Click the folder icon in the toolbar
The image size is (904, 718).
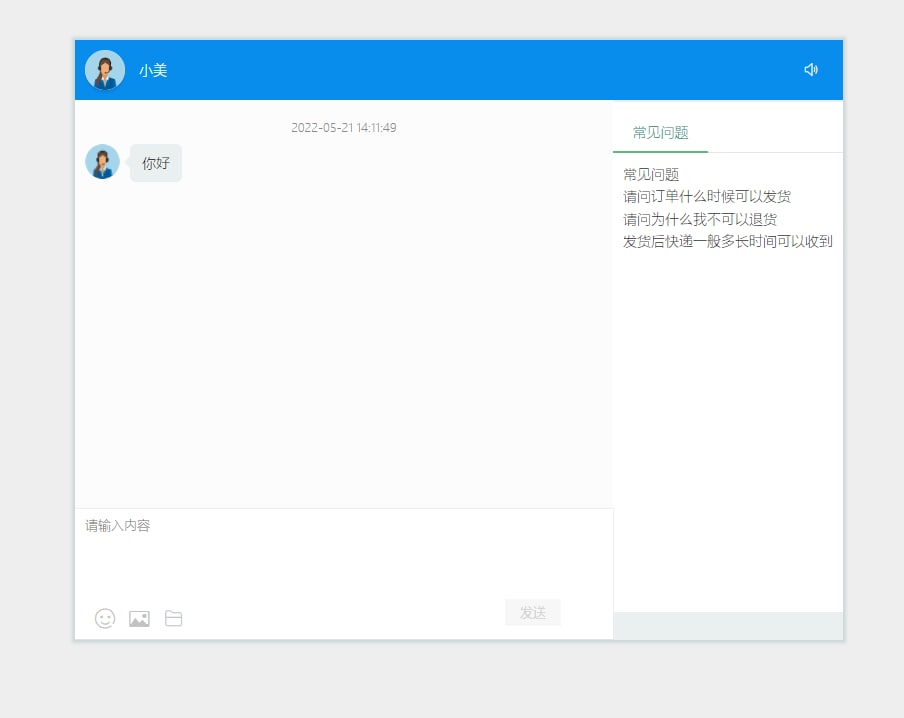pyautogui.click(x=173, y=618)
